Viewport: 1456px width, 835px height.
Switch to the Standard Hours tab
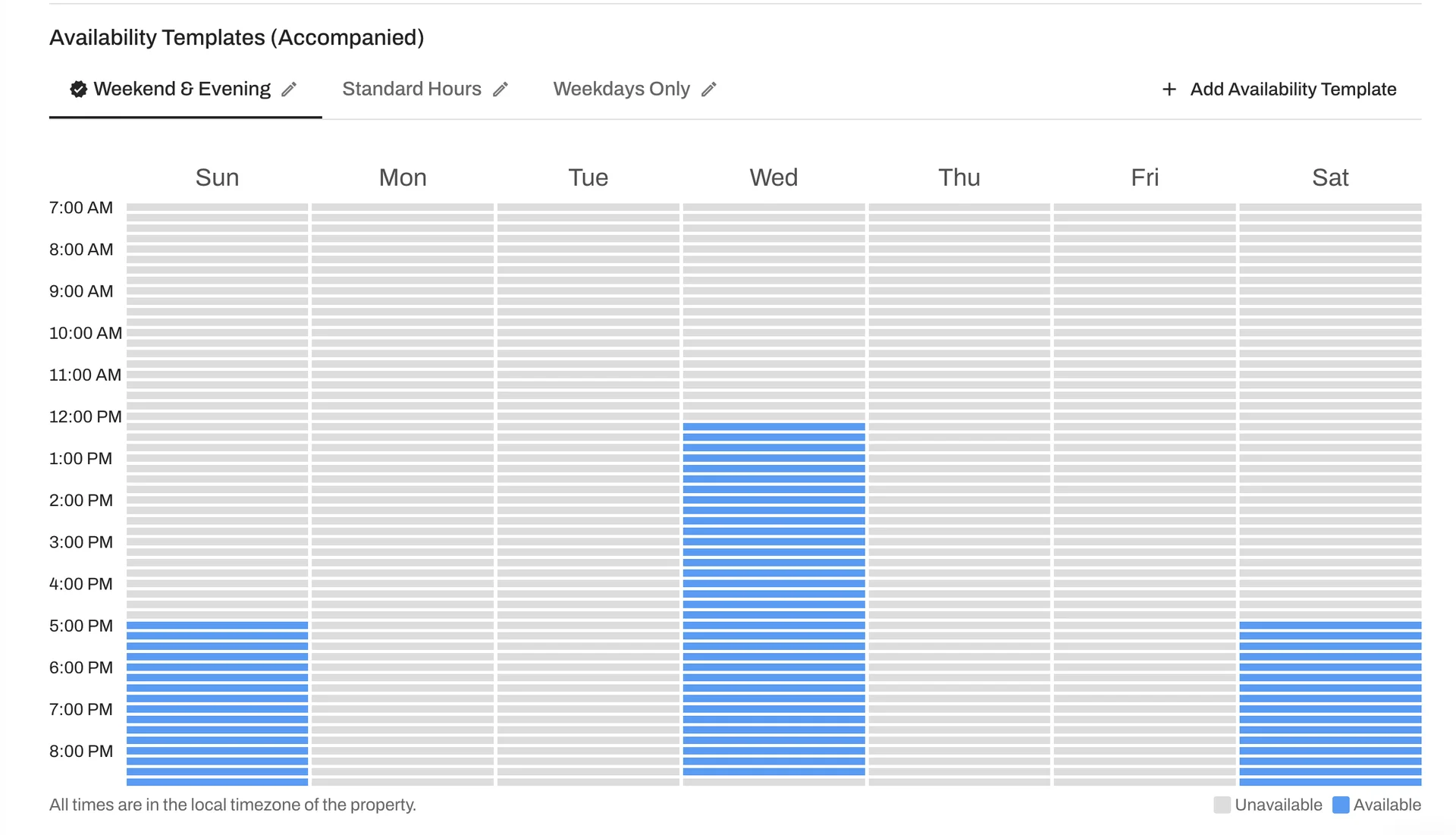412,89
